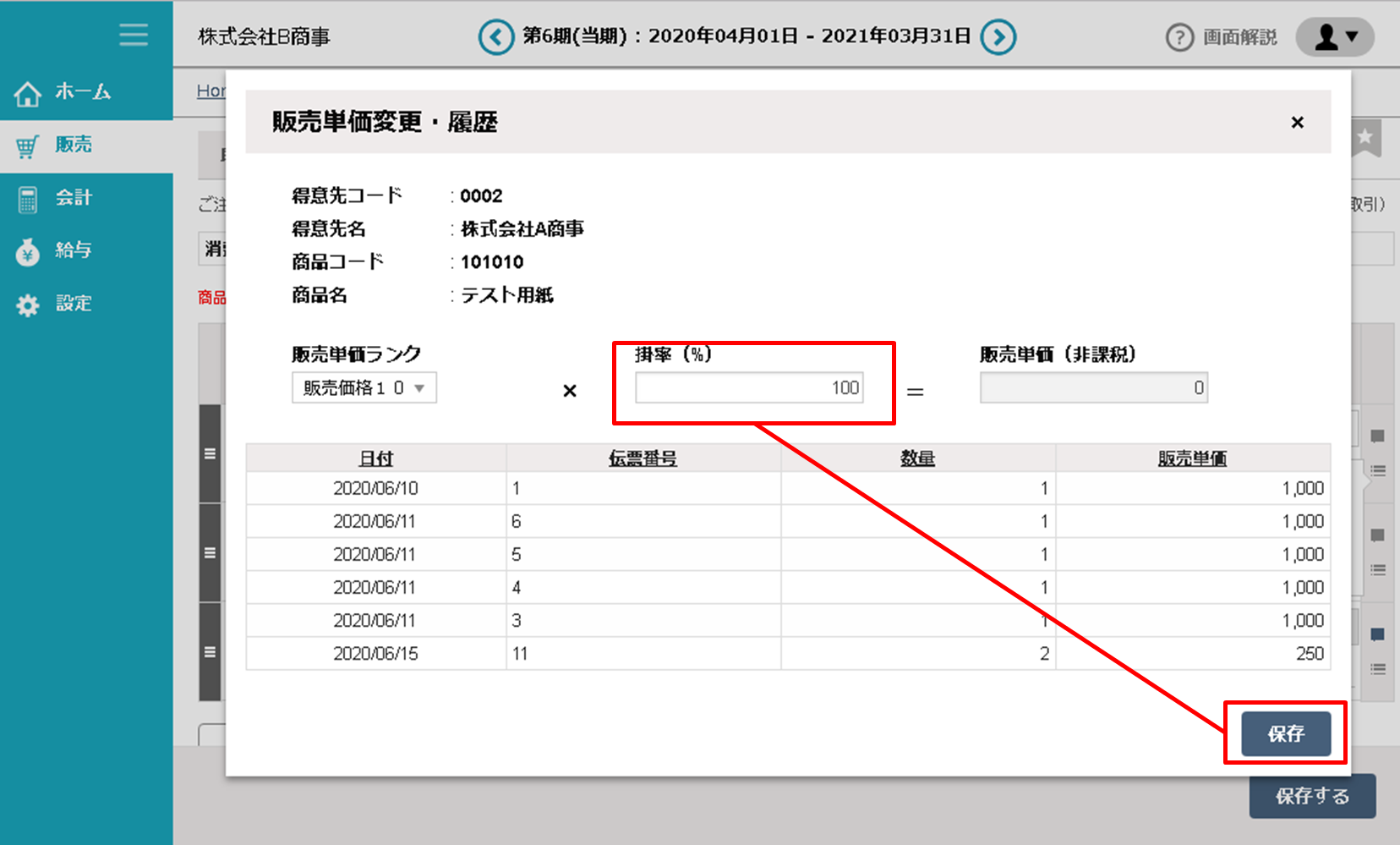Click the favorite star bookmark icon

(1365, 138)
